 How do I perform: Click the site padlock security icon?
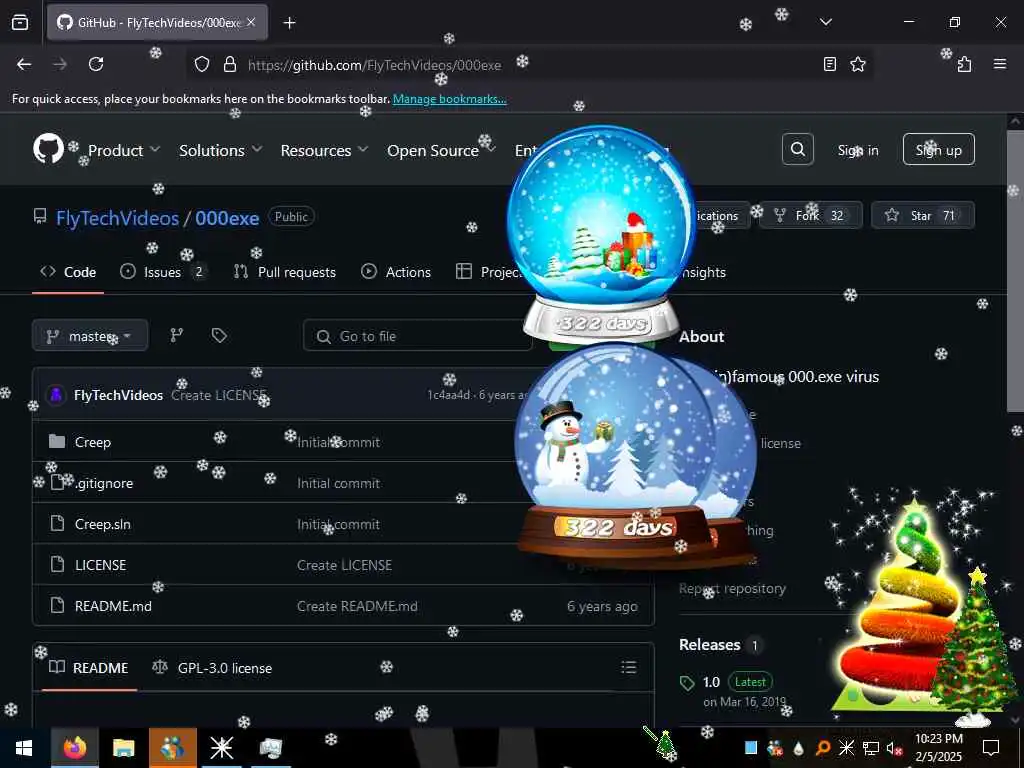coord(230,64)
